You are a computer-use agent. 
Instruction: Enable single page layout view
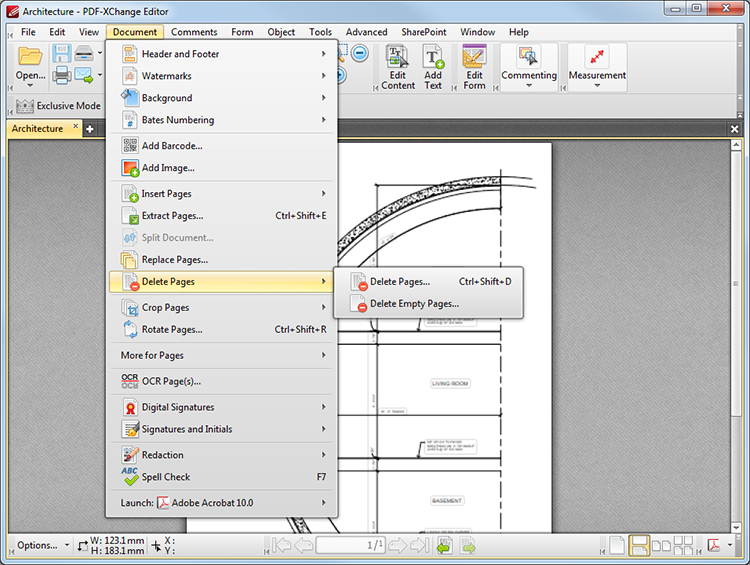coord(617,545)
